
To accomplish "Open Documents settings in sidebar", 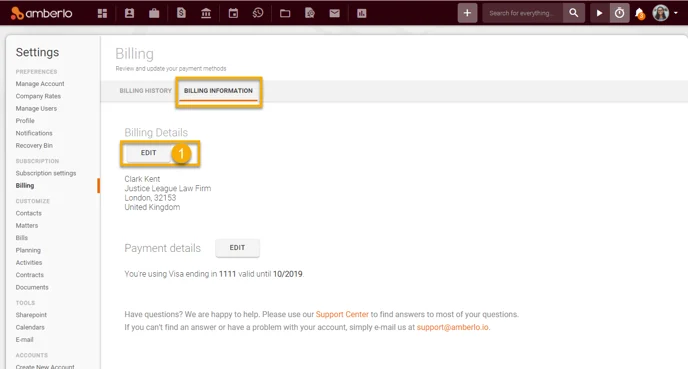I will (32, 287).
